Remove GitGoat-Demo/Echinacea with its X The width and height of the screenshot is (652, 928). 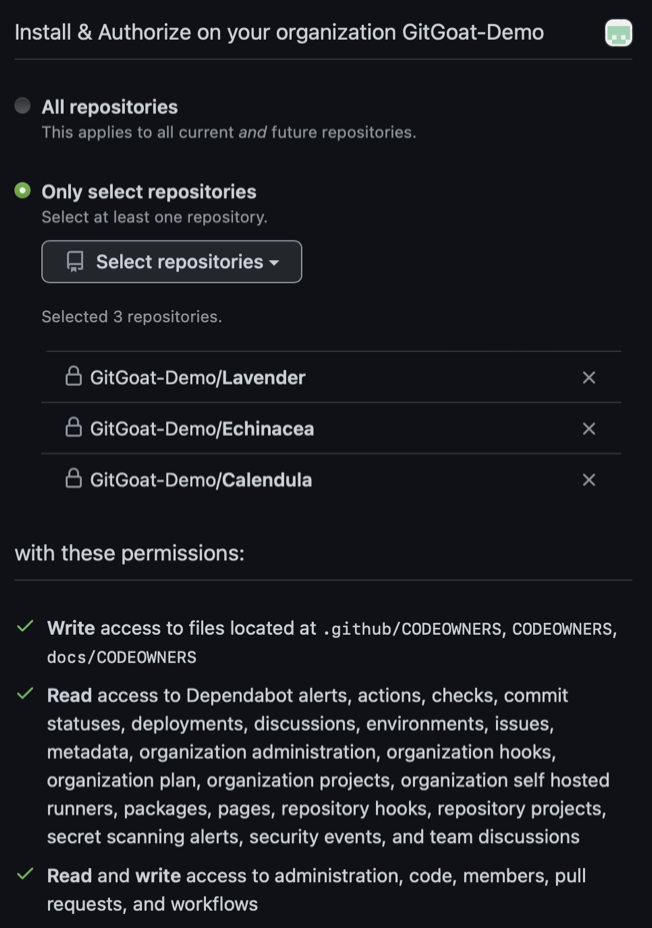pyautogui.click(x=589, y=428)
